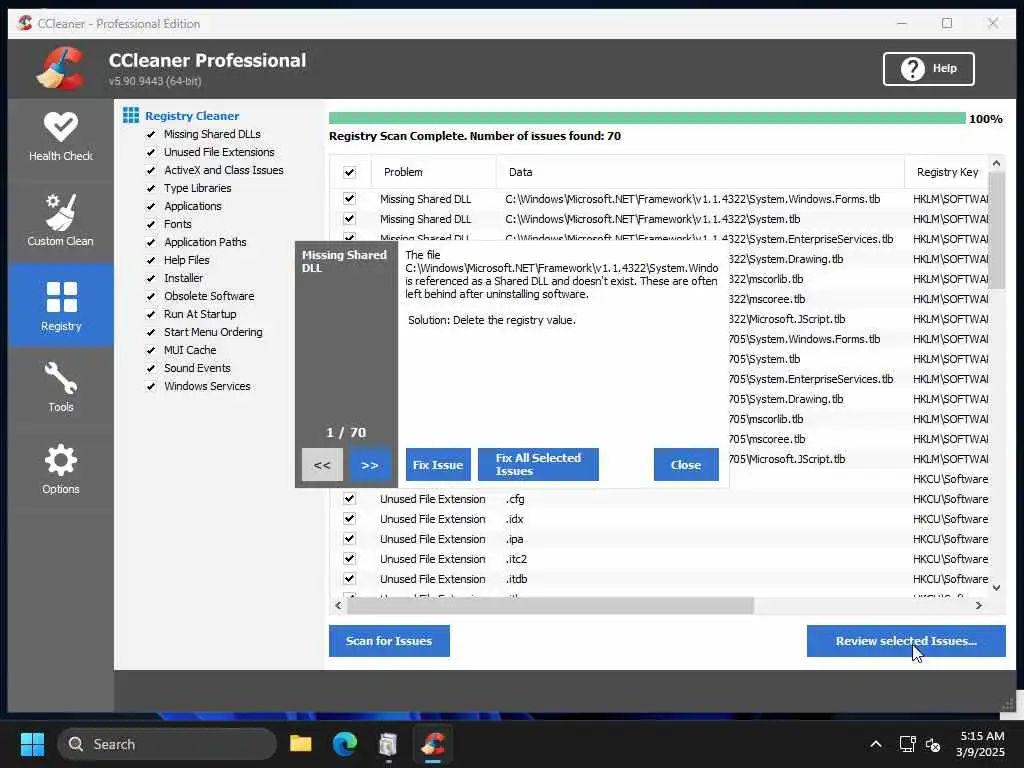Click the title bar CCleaner icon
Viewport: 1024px width, 768px height.
click(25, 24)
